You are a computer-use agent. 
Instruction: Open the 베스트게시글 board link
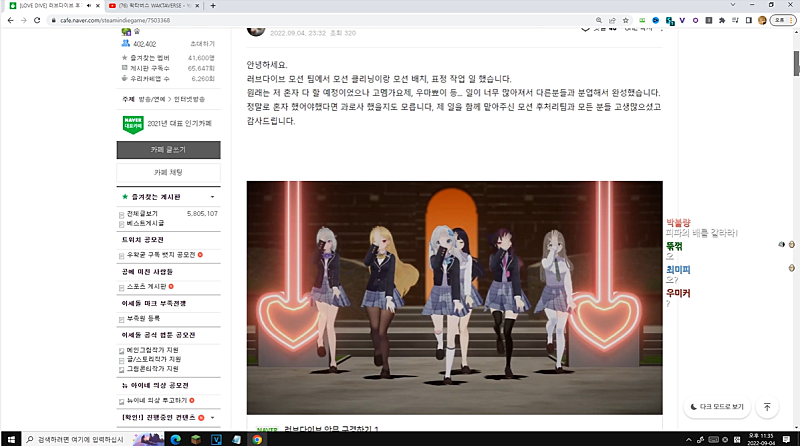[145, 223]
